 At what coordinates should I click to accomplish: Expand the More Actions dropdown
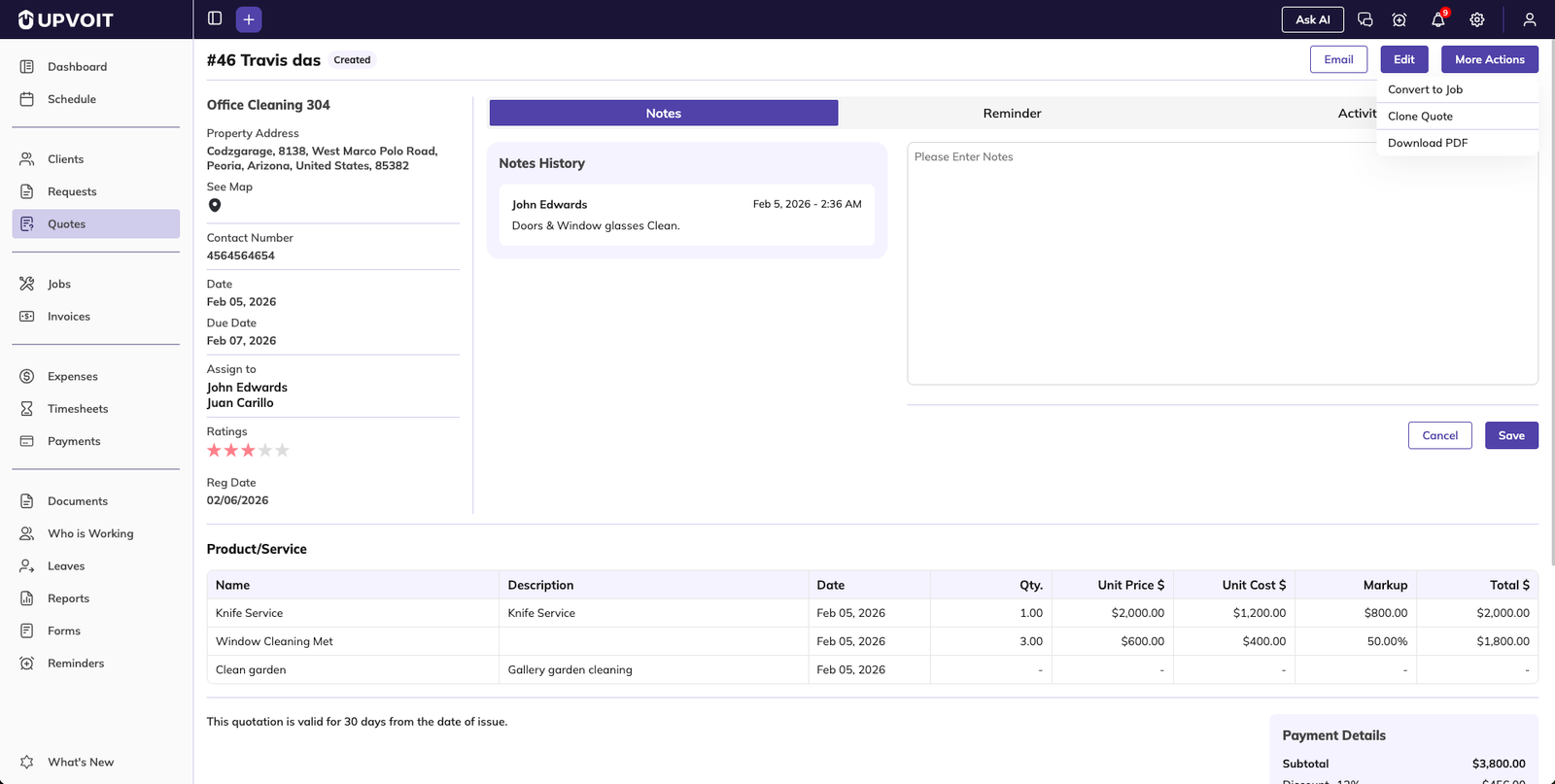point(1489,59)
